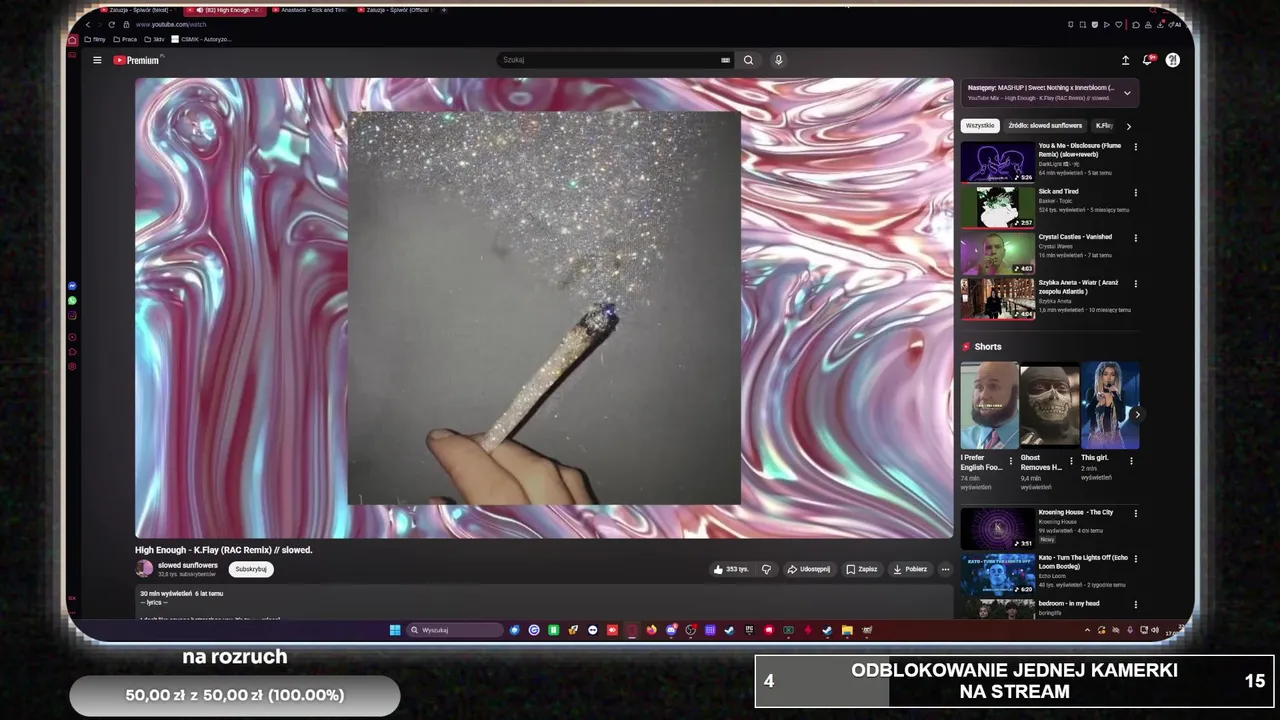The width and height of the screenshot is (1280, 720).
Task: Open Ghost Removes short thumbnail
Action: [x=1049, y=405]
